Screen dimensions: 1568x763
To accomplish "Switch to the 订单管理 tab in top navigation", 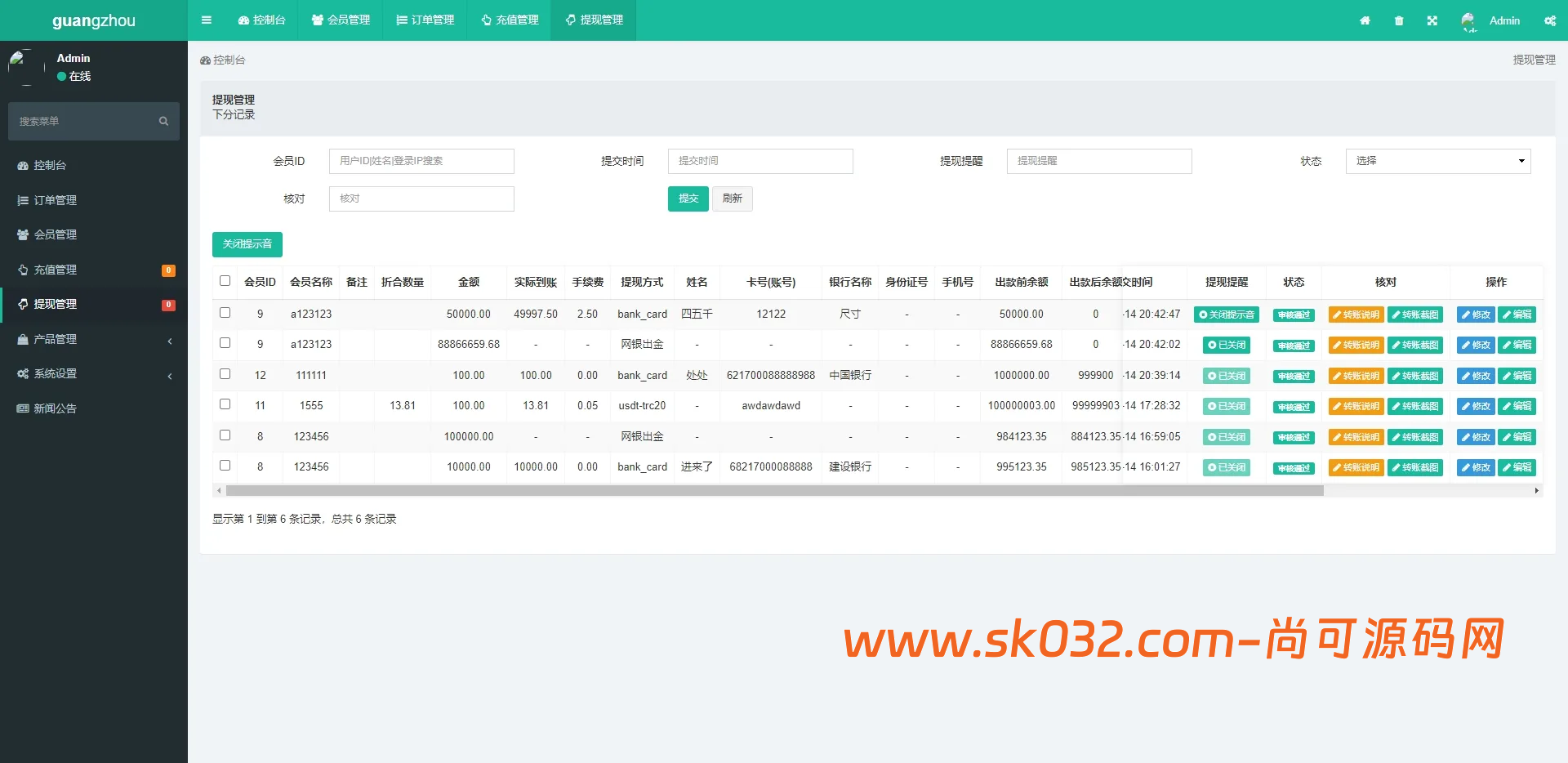I will coord(424,20).
